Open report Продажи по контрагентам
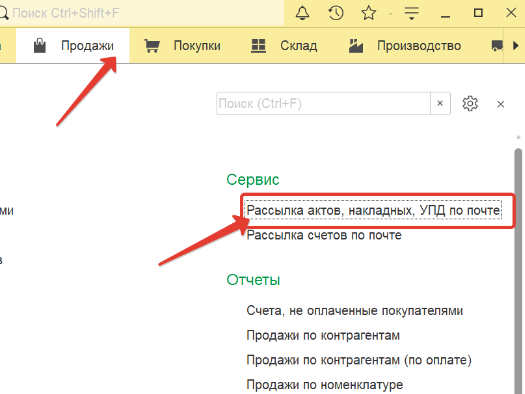Viewport: 525px width, 394px height. tap(323, 335)
